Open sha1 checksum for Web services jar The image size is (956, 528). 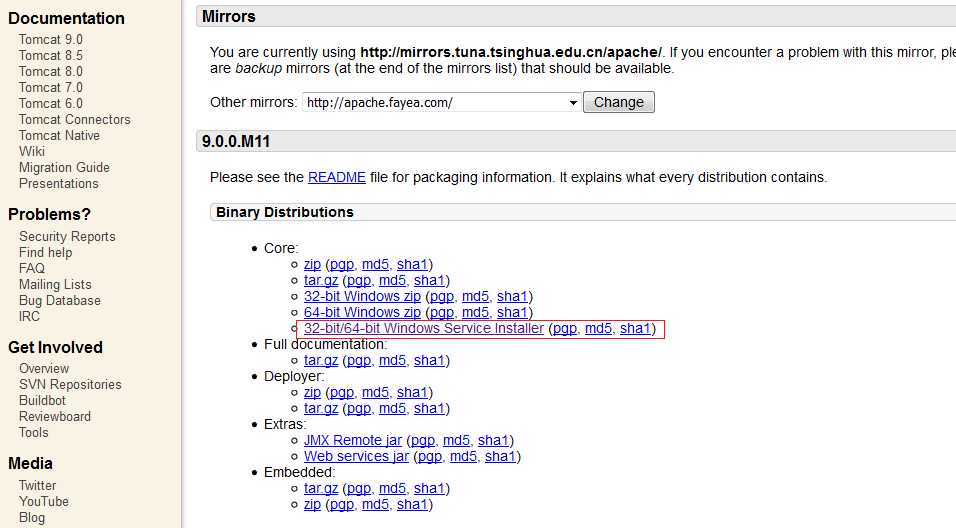pyautogui.click(x=500, y=456)
